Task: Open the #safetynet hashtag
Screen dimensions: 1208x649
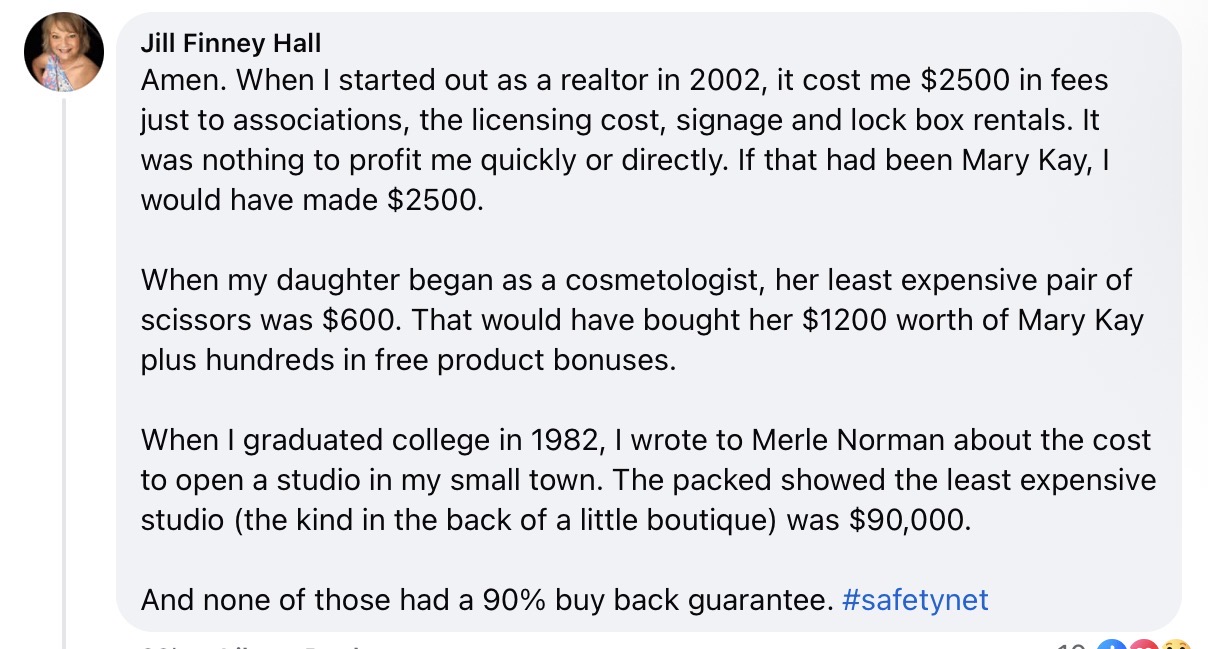Action: (915, 600)
